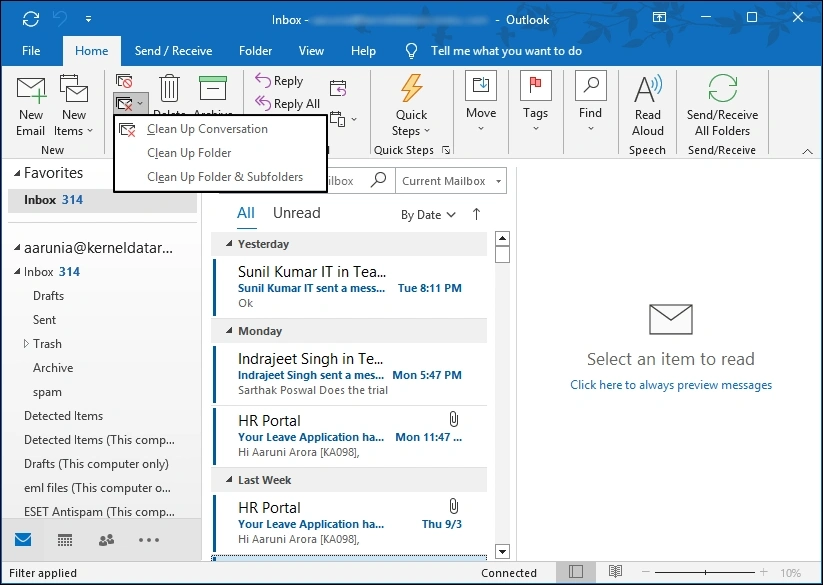
Task: Select the Home tab
Action: tap(91, 51)
